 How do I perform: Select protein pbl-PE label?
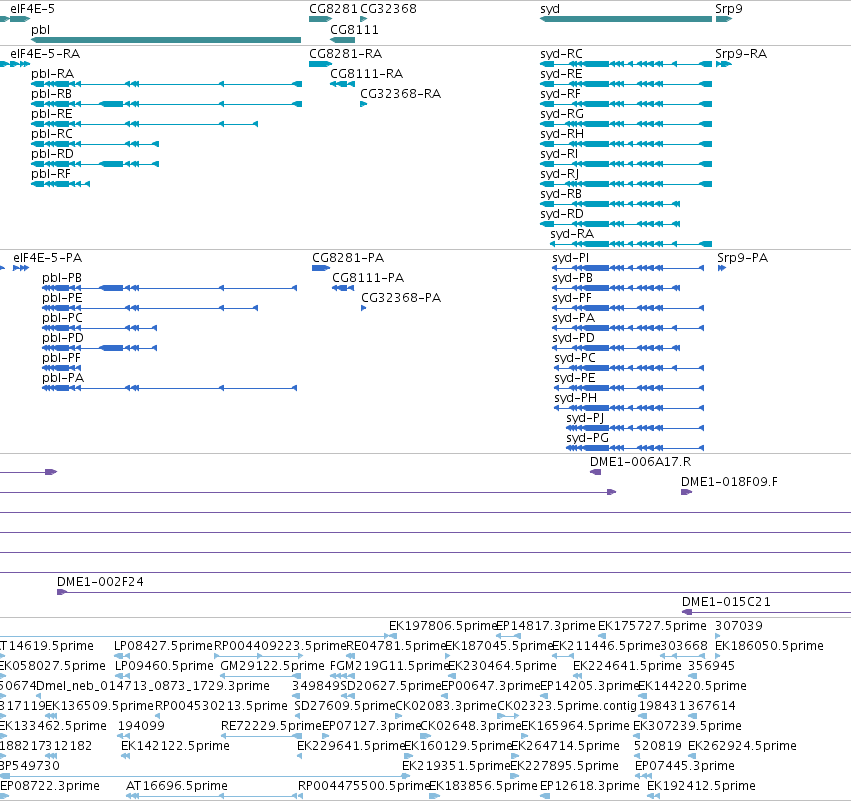click(x=62, y=298)
